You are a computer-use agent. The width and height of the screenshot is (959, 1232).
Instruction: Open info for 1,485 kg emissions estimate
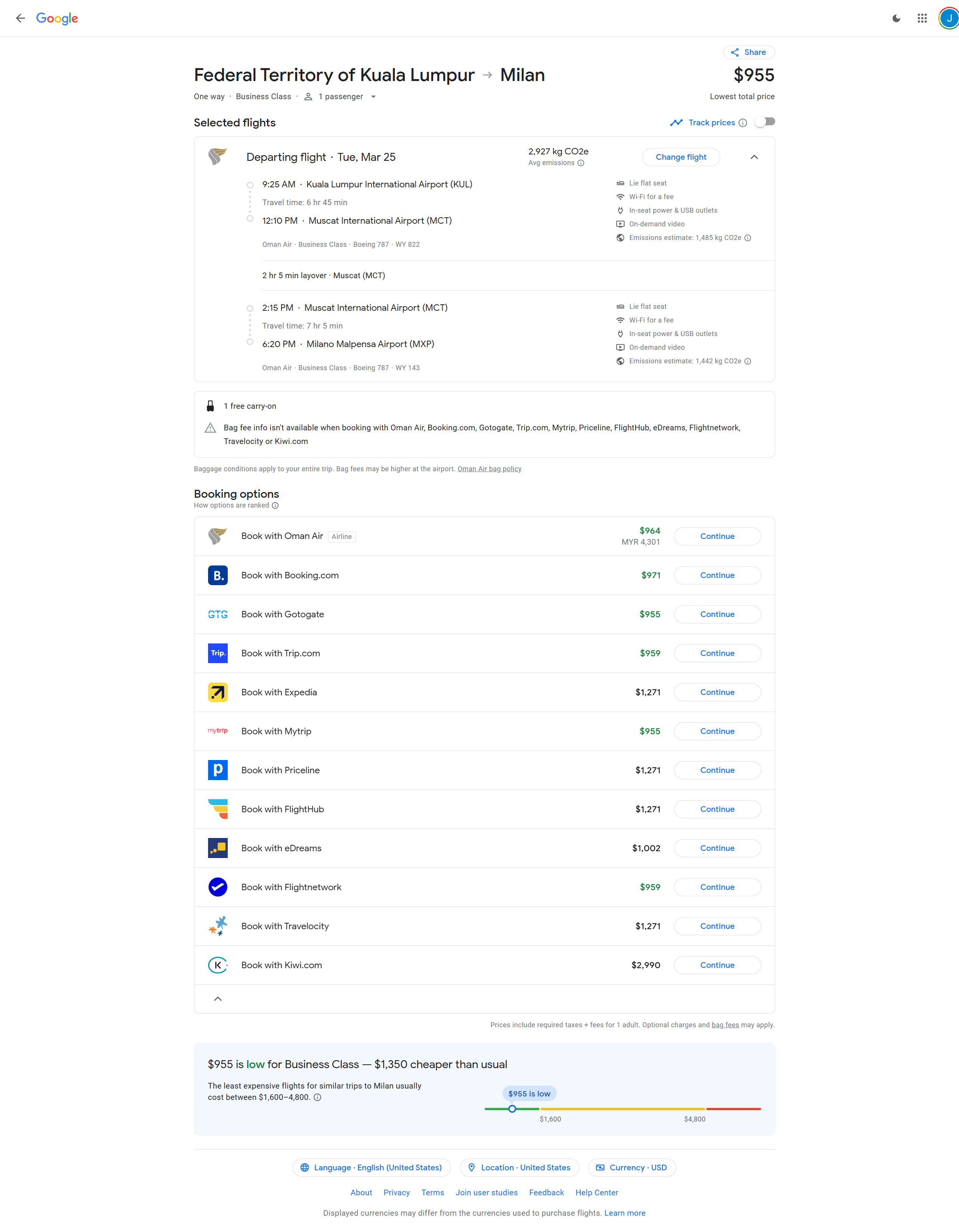(748, 238)
